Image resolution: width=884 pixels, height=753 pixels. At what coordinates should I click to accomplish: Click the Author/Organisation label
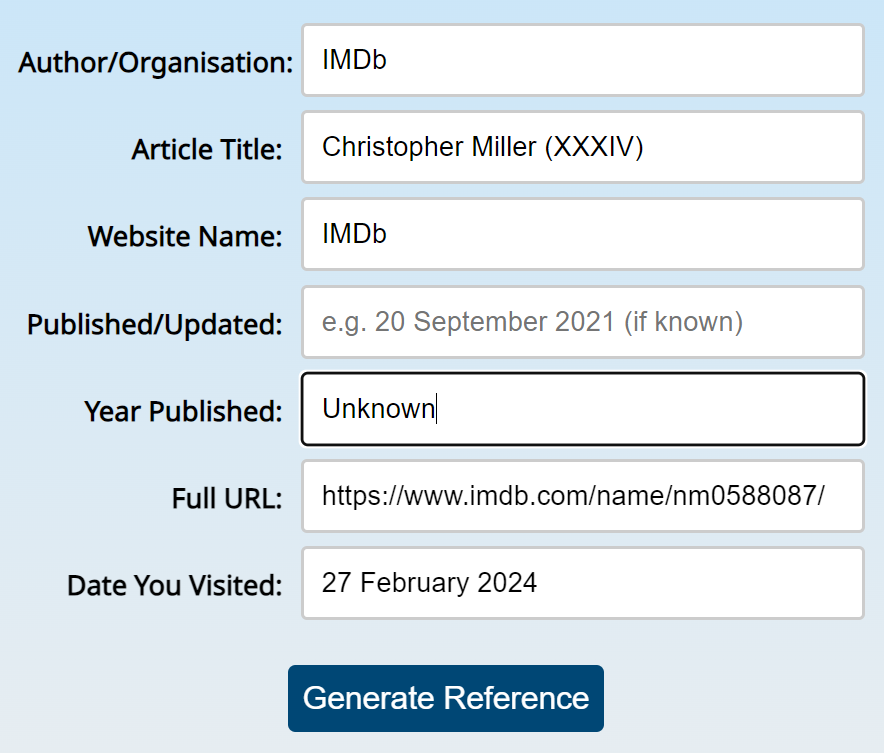click(153, 62)
